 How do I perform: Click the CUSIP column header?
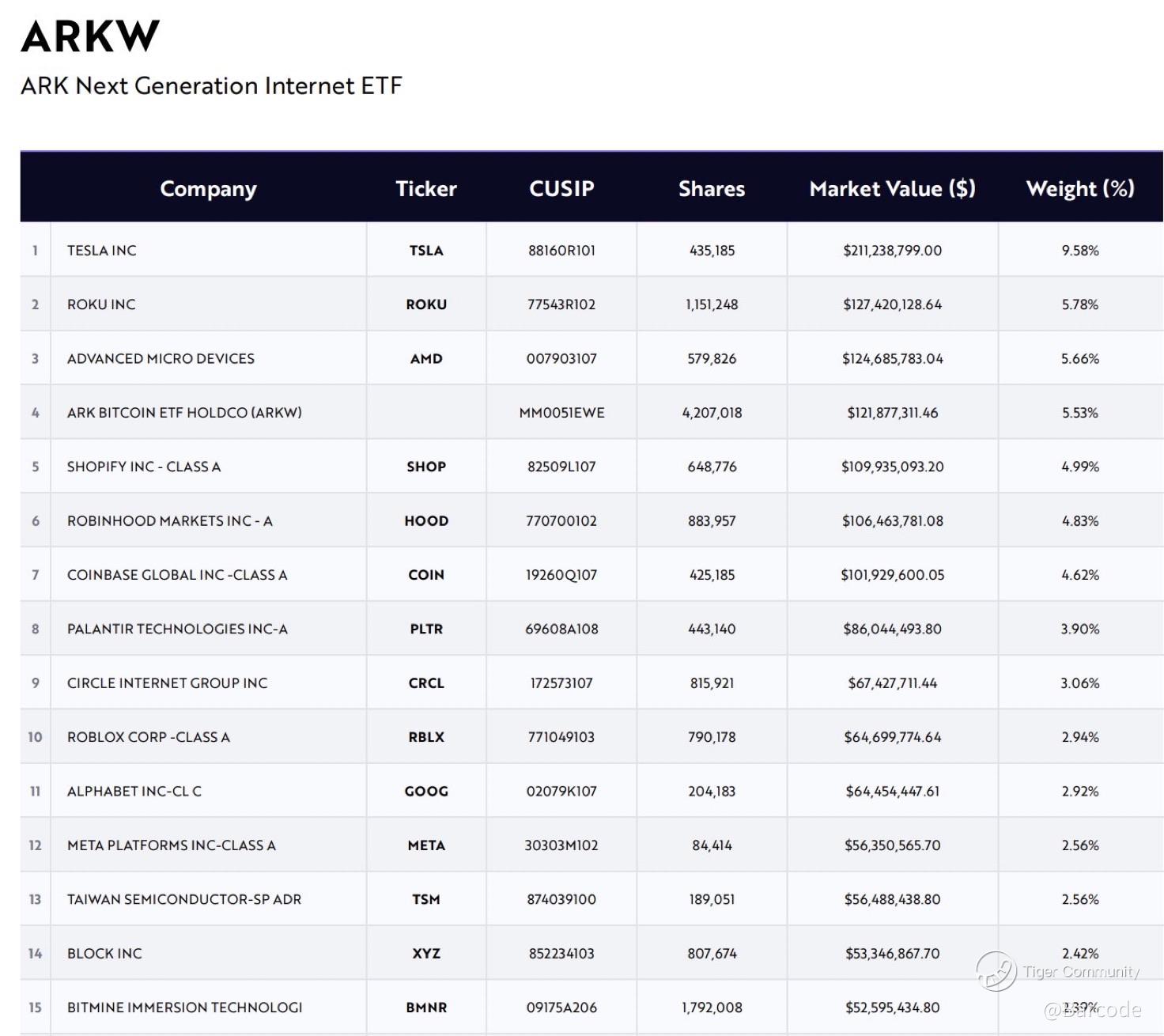click(x=561, y=189)
